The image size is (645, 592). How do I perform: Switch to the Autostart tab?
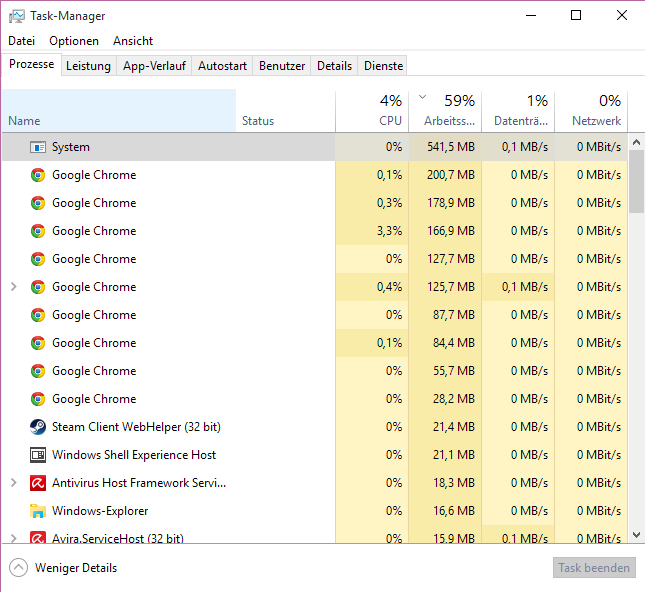click(x=222, y=66)
